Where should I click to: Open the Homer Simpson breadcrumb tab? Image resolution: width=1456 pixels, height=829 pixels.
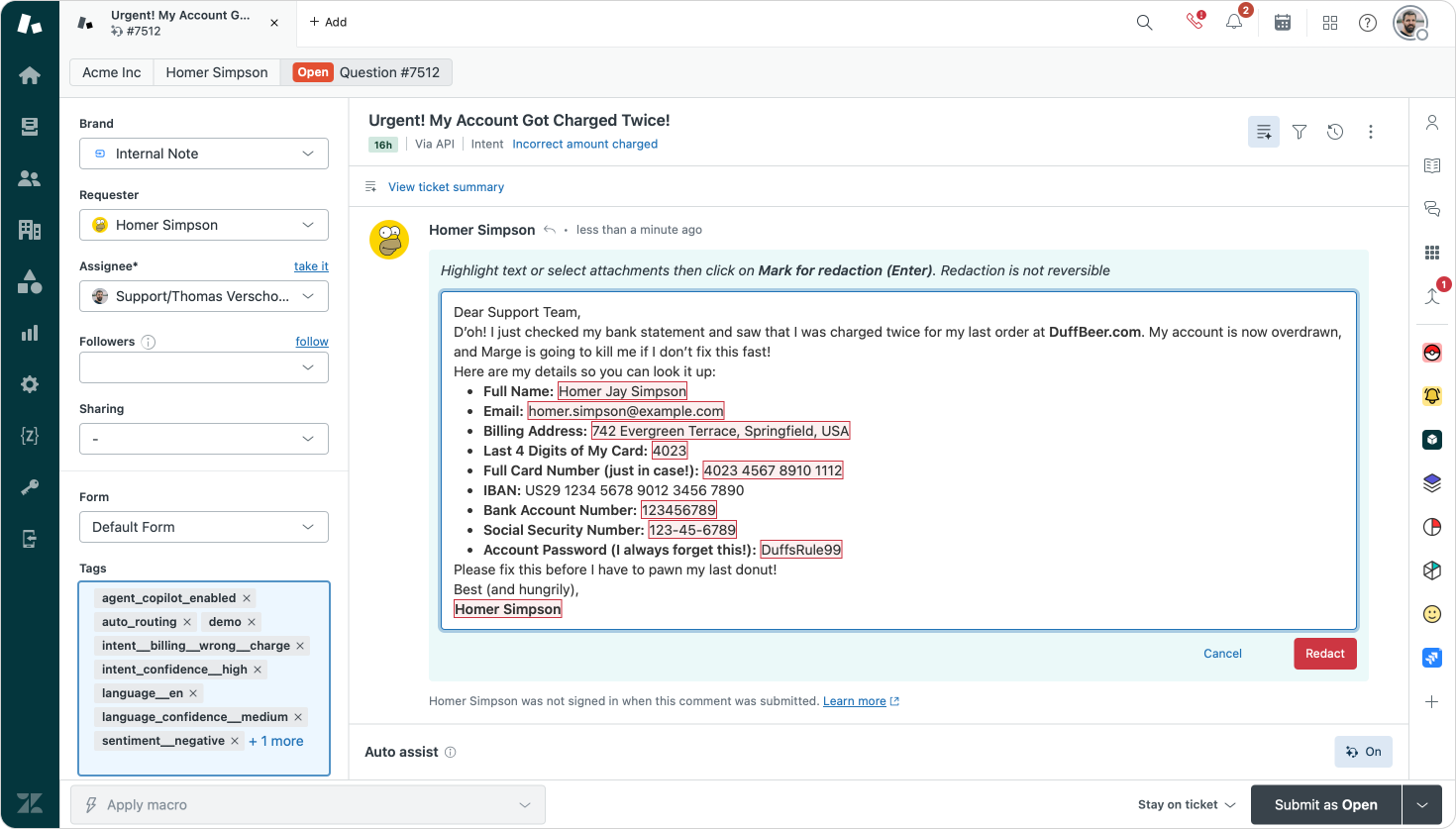tap(217, 72)
